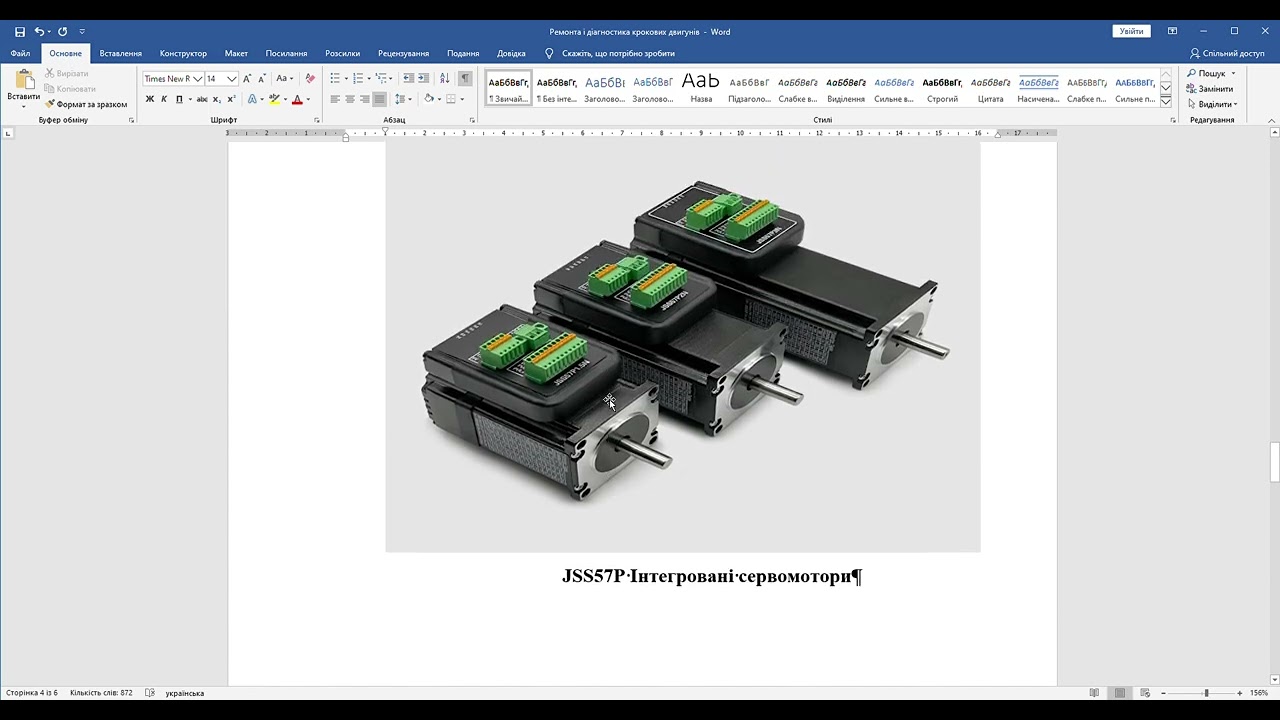
Task: Apply yellow text highlight color
Action: pyautogui.click(x=273, y=99)
